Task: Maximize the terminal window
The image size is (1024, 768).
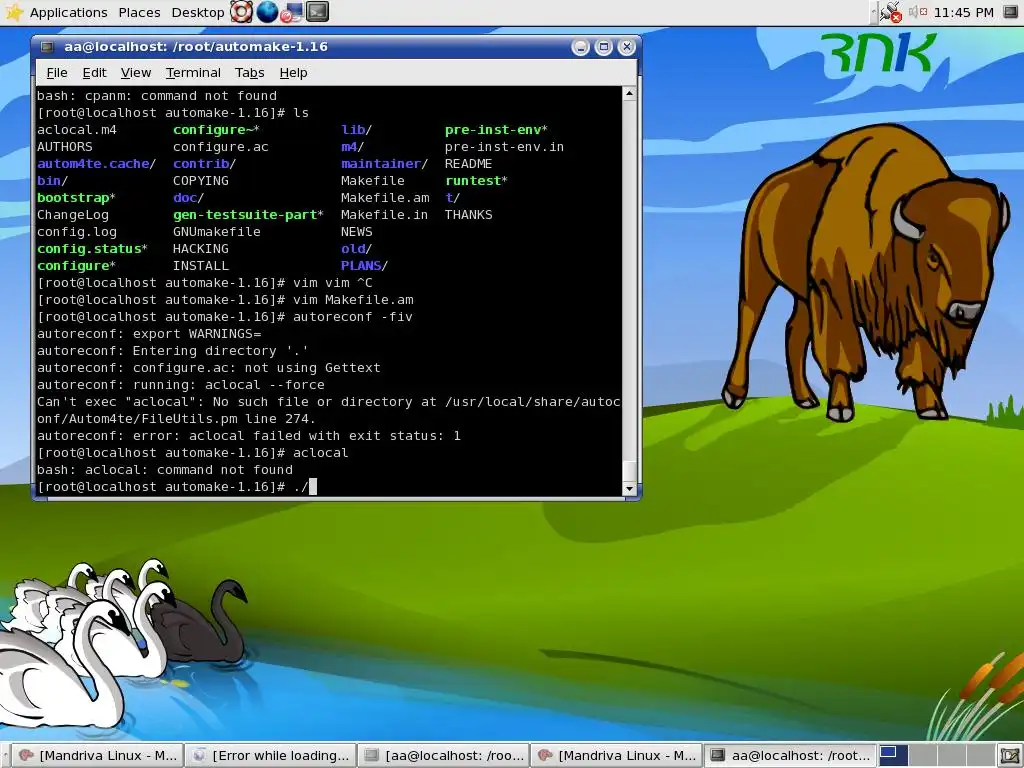Action: [604, 47]
